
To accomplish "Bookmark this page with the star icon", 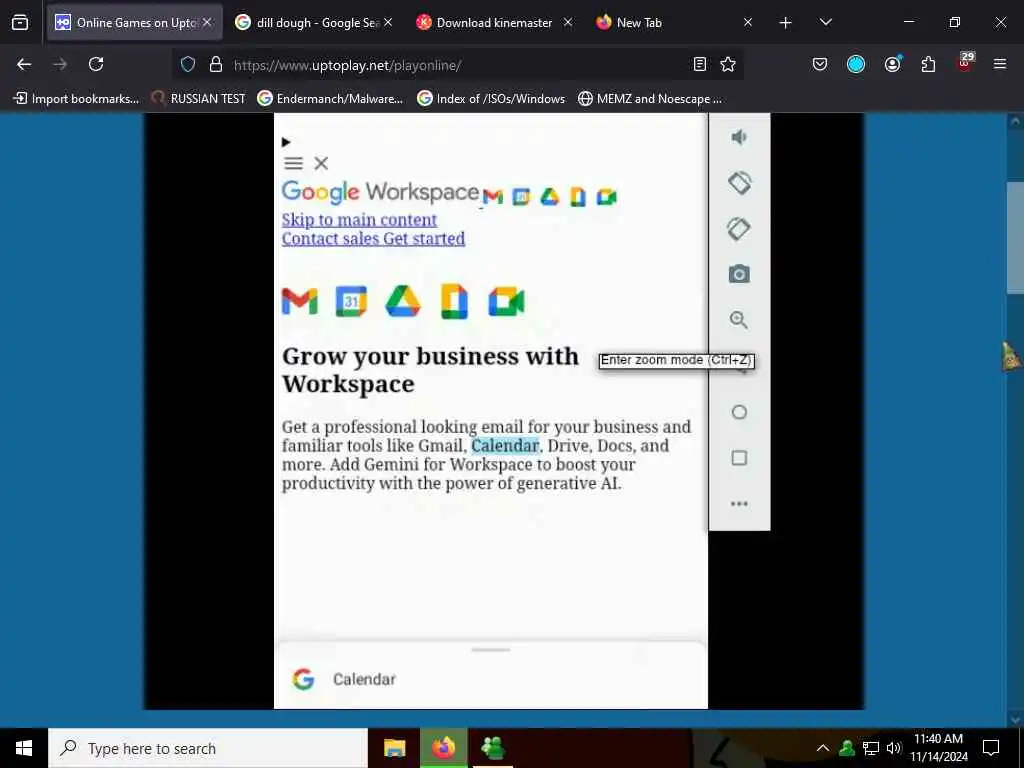I will click(728, 64).
